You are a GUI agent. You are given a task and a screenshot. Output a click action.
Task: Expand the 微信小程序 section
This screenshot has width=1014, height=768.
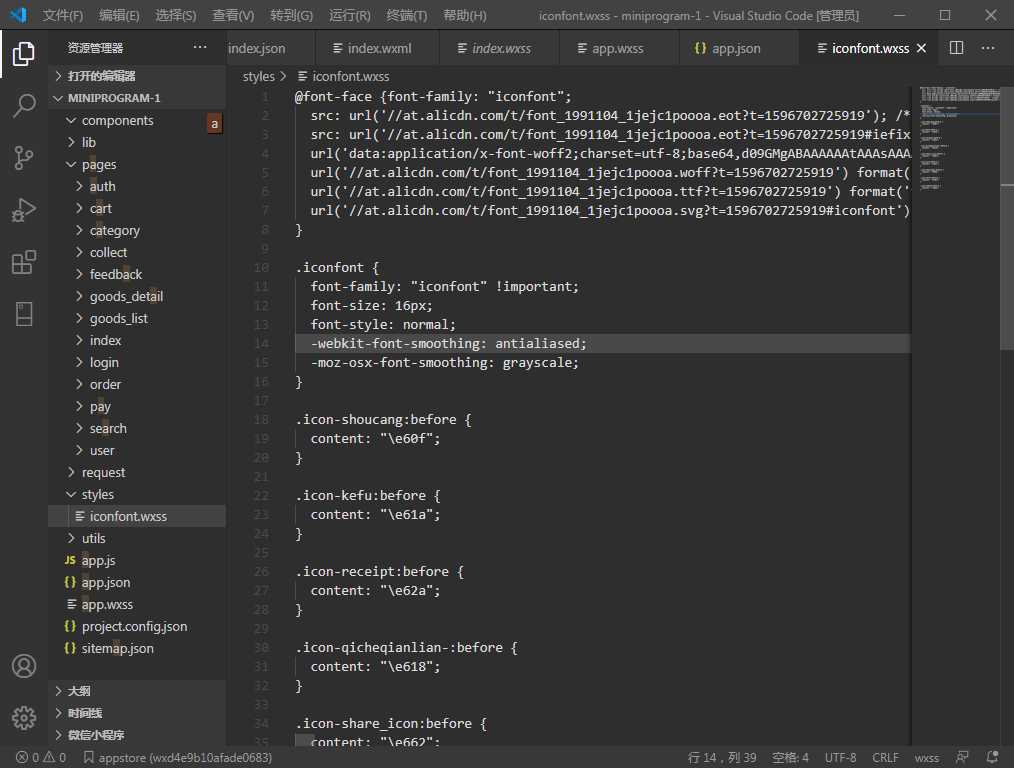(137, 735)
